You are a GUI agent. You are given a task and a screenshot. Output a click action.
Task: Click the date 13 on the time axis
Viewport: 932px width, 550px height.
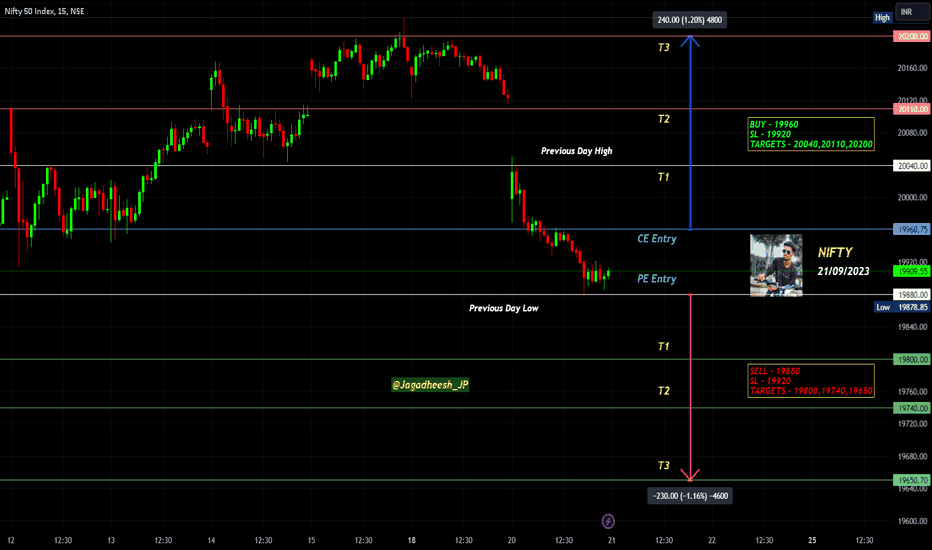pos(111,540)
